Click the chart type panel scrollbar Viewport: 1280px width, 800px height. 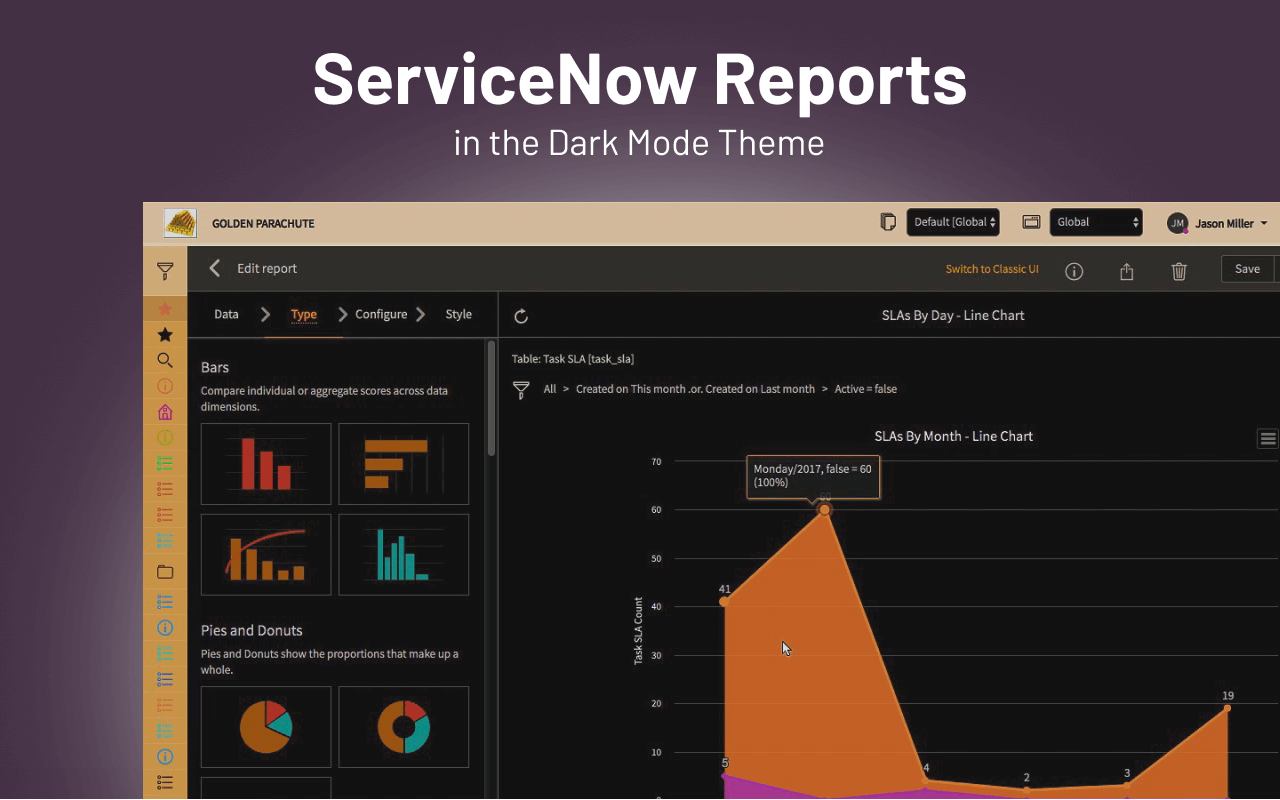[491, 400]
